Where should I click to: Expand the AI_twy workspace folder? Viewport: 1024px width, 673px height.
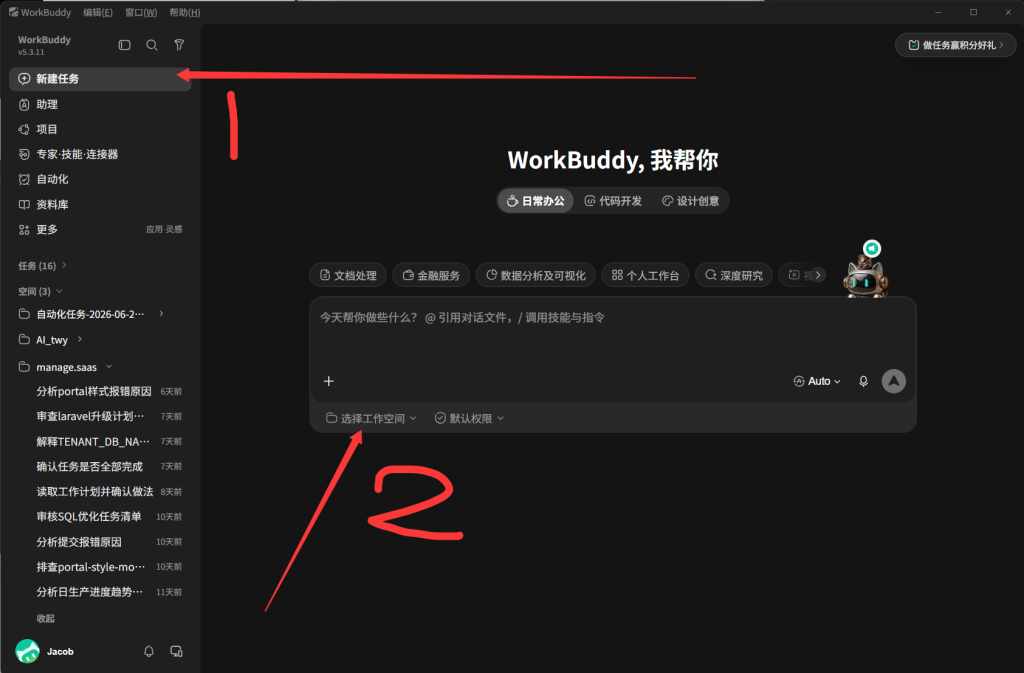pos(51,339)
